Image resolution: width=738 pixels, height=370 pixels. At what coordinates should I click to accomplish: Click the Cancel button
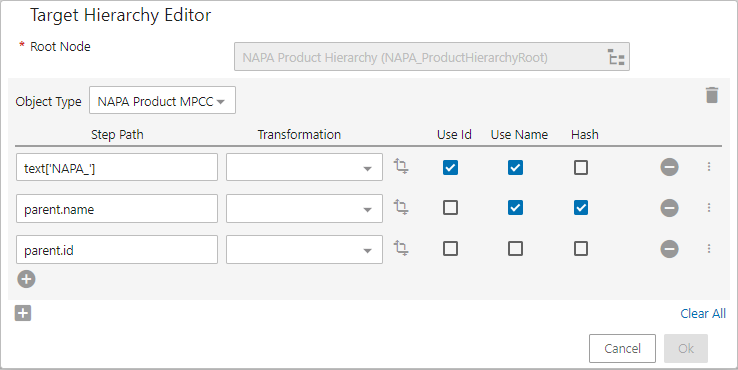click(622, 348)
